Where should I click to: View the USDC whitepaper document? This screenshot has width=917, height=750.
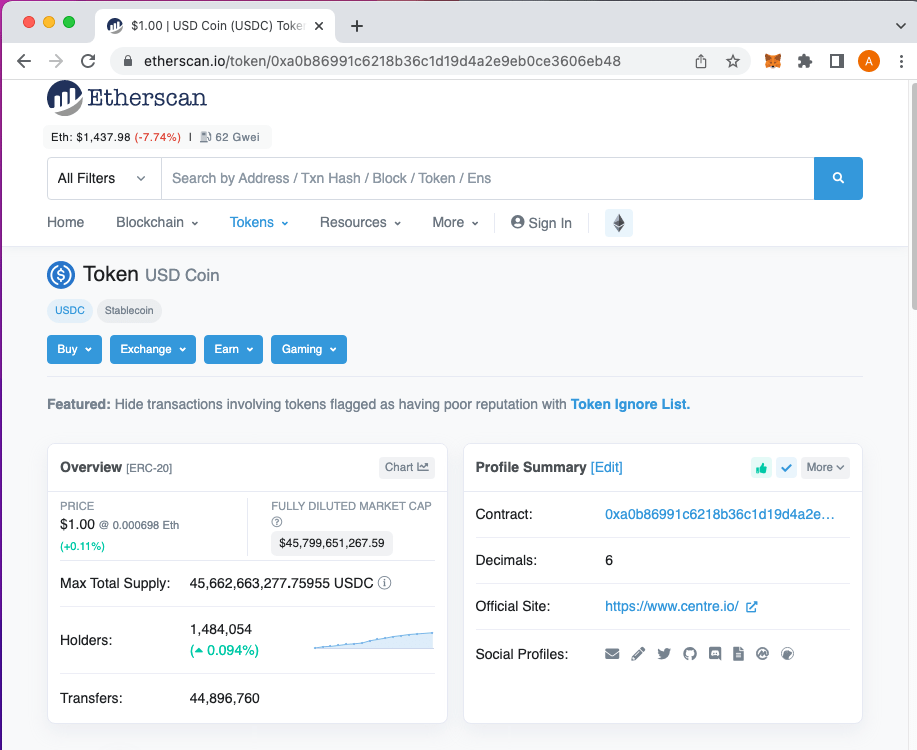click(738, 653)
